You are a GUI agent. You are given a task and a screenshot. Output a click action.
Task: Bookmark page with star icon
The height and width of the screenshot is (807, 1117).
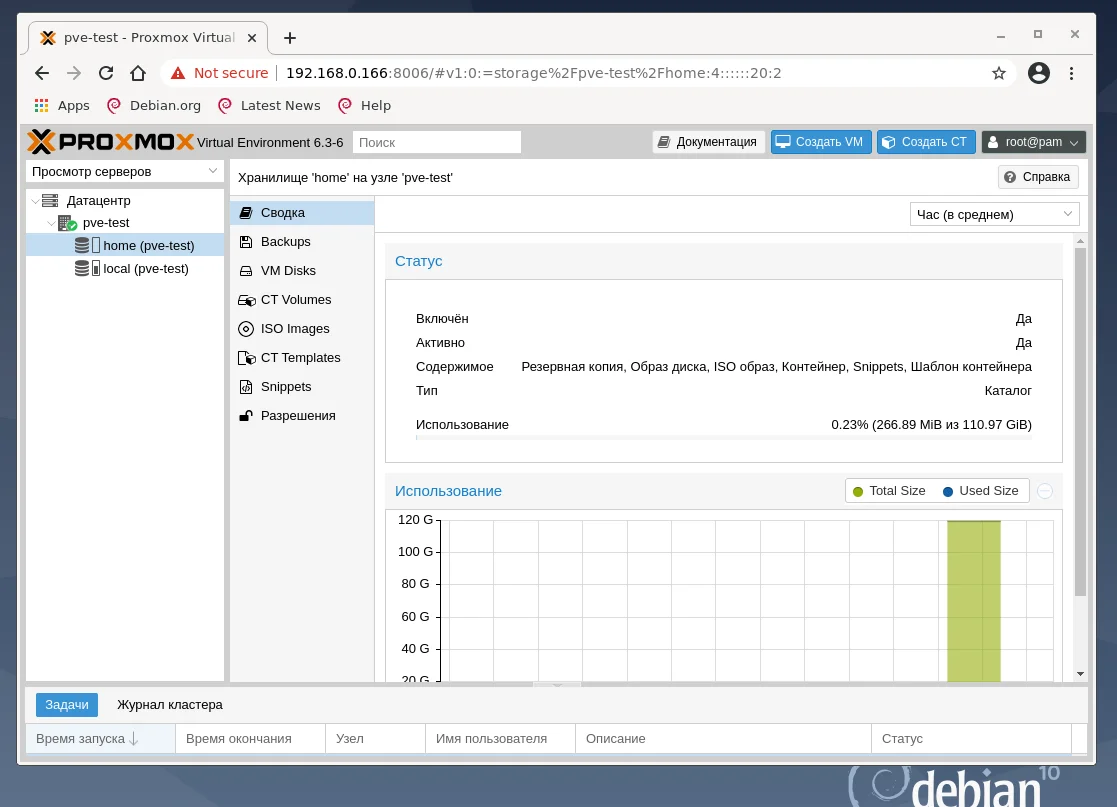[999, 73]
